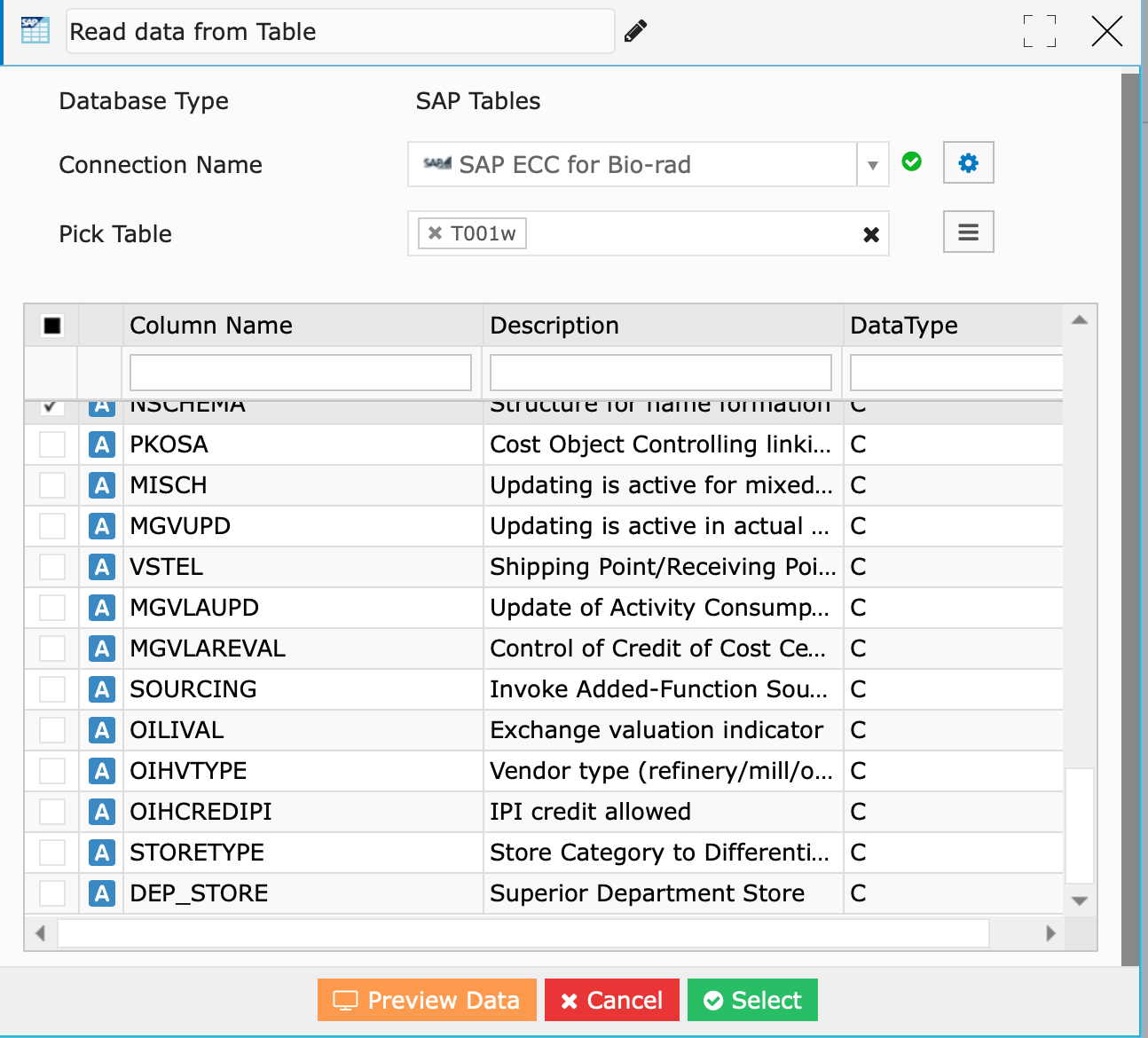Screen dimensions: 1148x1038
Task: Enable the STORETYPE column checkbox
Action: 52,853
